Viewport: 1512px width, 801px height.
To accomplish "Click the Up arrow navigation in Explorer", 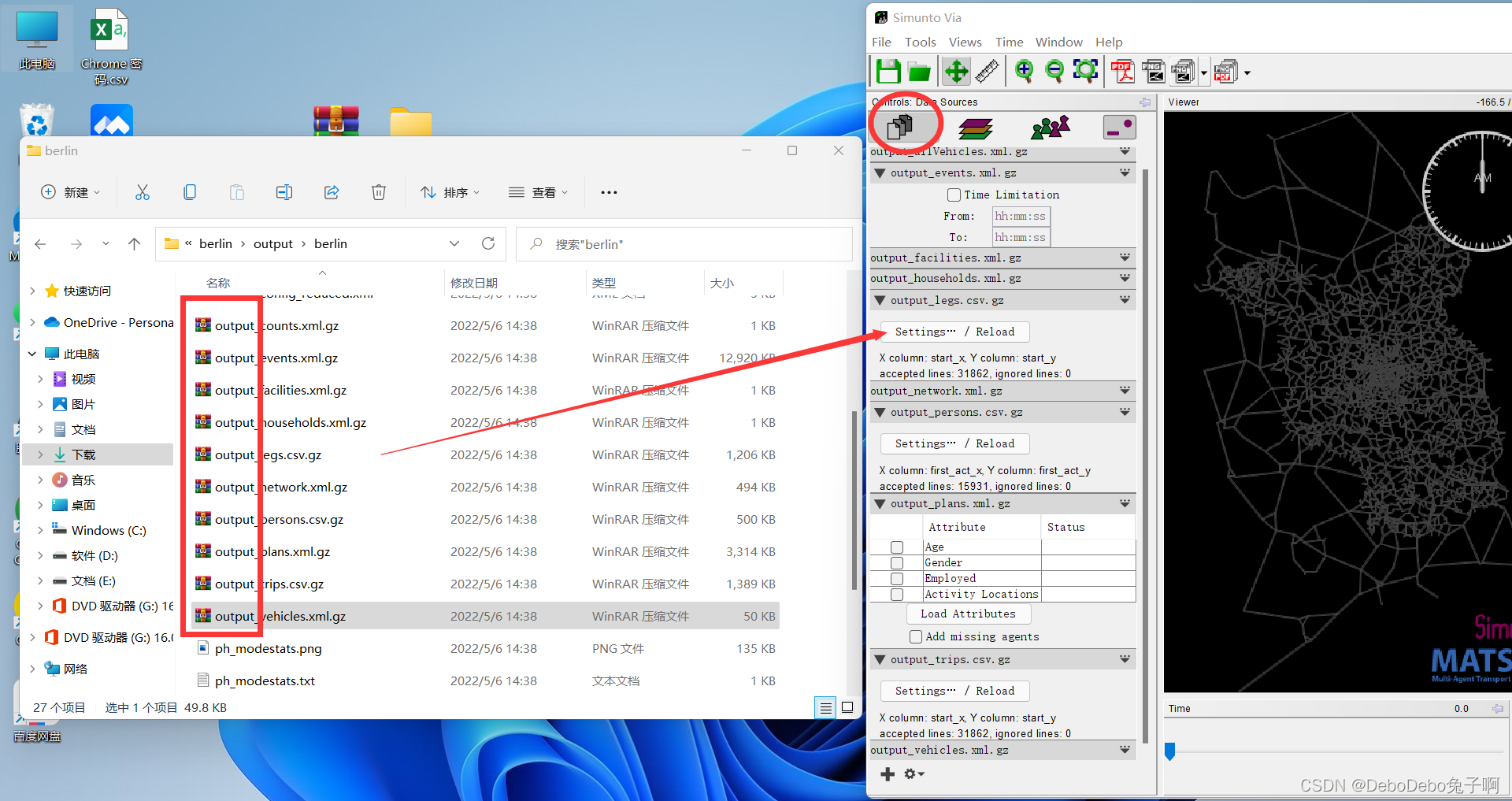I will point(135,244).
